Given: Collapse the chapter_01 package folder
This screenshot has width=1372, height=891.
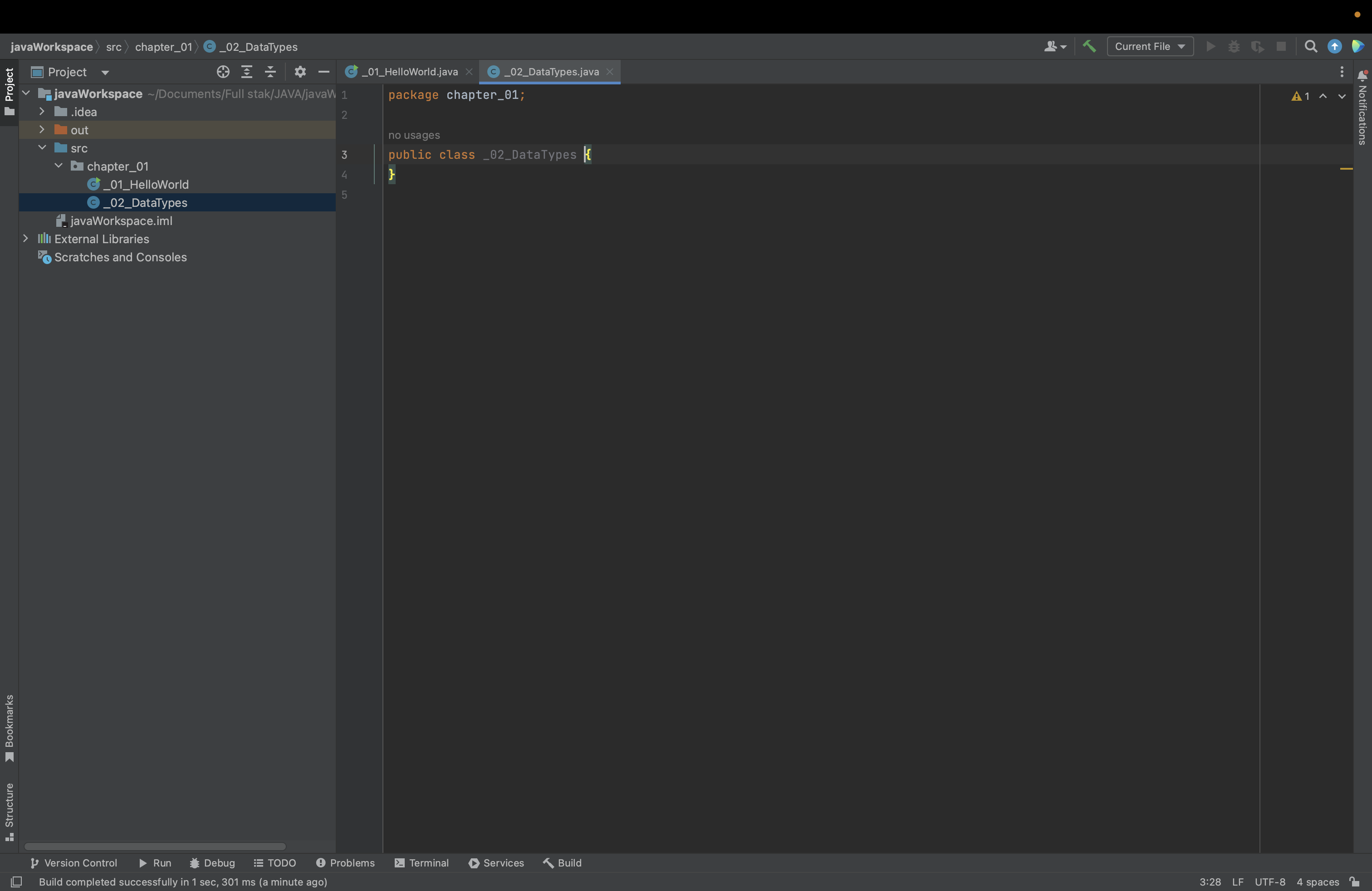Looking at the screenshot, I should (x=59, y=166).
